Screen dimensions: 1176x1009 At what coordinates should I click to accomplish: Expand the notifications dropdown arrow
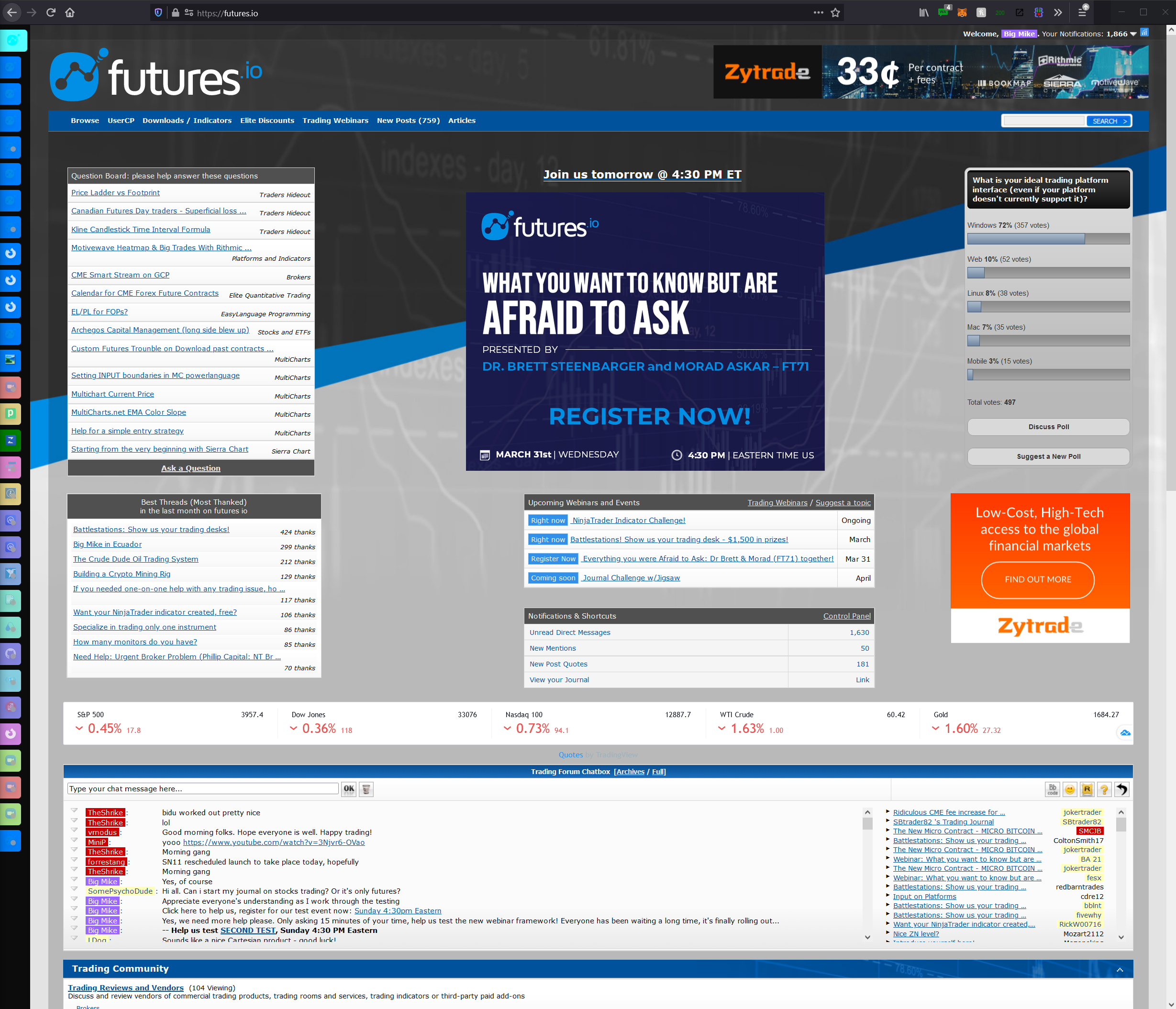1133,34
